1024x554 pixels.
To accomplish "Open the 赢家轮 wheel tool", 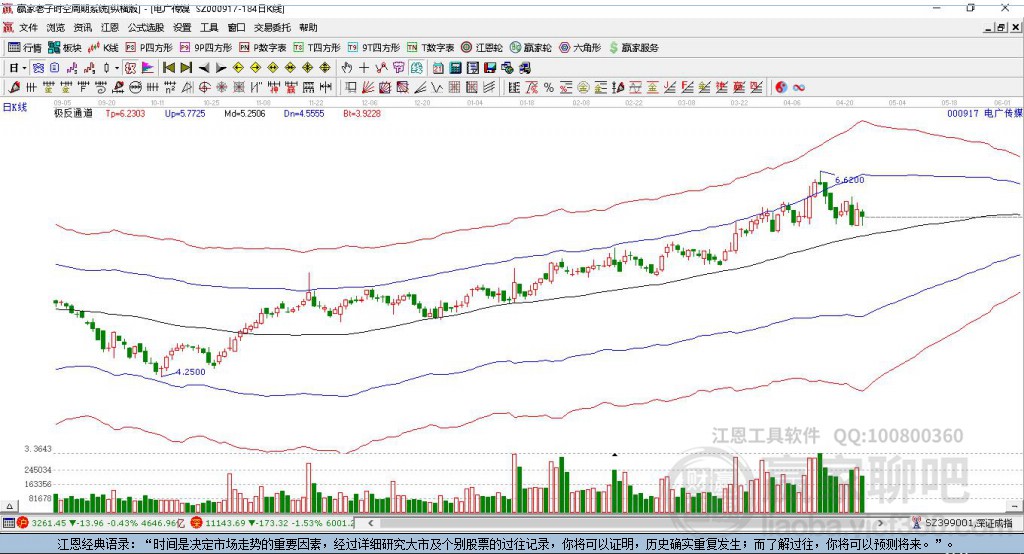I will coord(531,48).
